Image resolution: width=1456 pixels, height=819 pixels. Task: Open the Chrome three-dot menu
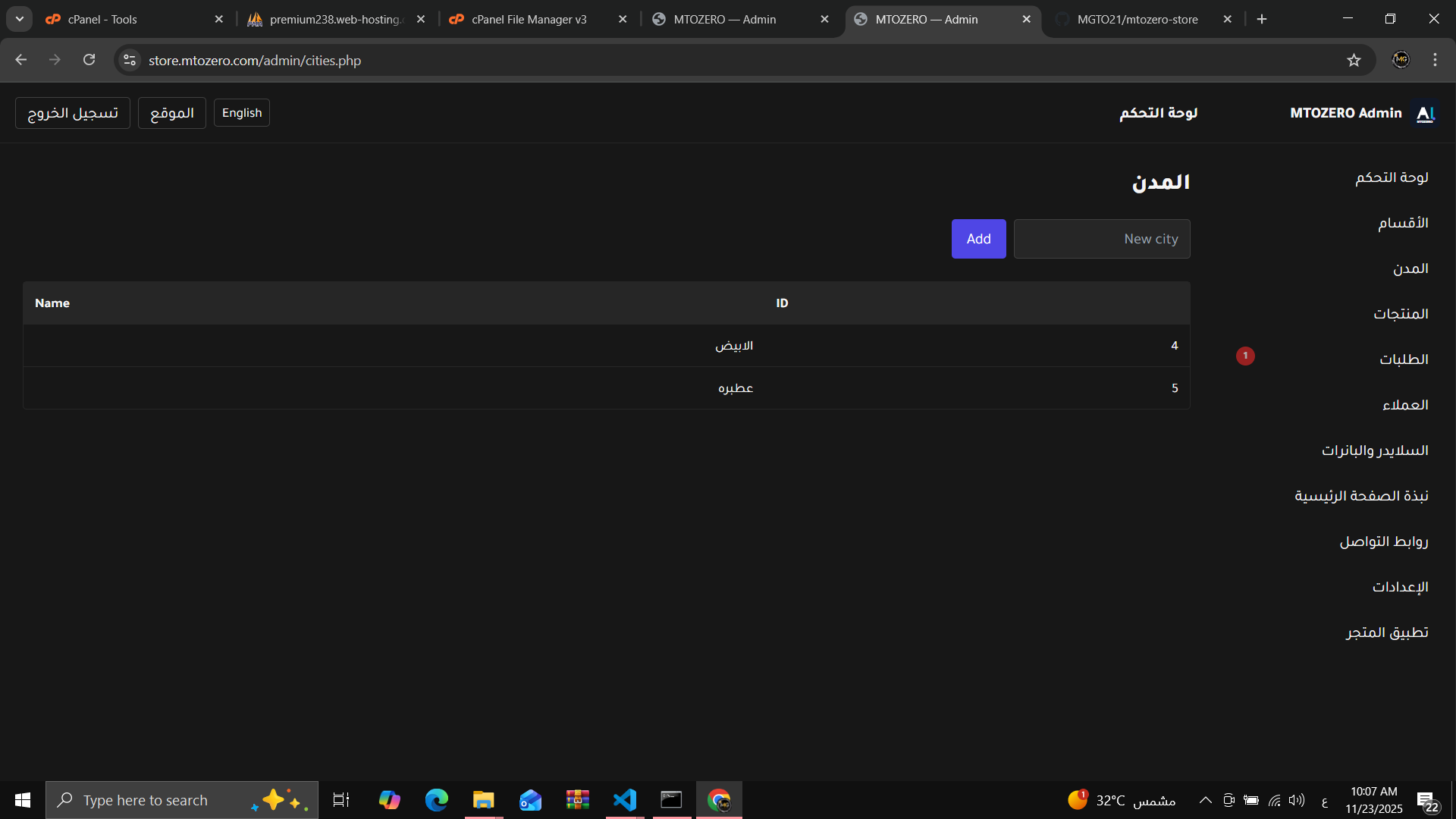[x=1435, y=60]
